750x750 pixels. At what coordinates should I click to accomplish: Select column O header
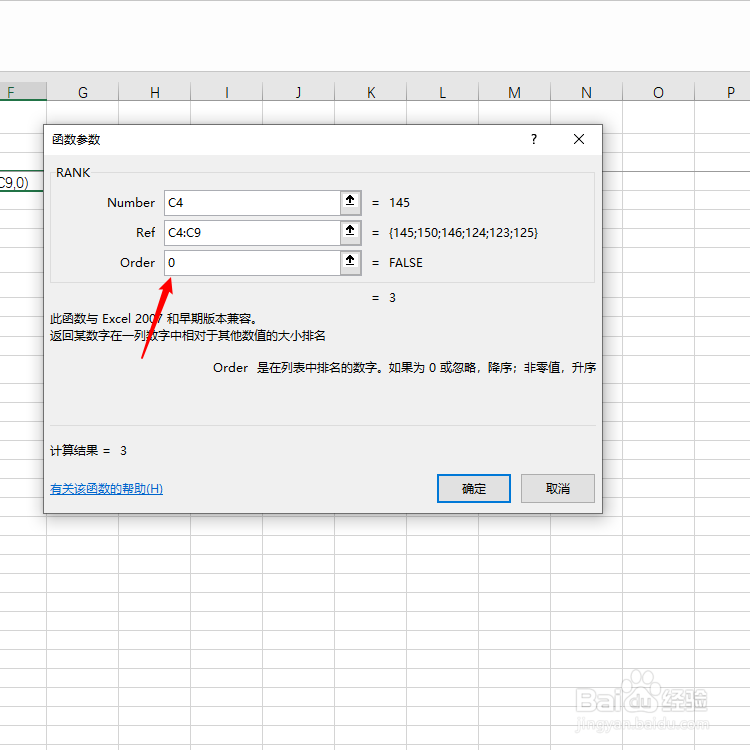click(x=659, y=92)
